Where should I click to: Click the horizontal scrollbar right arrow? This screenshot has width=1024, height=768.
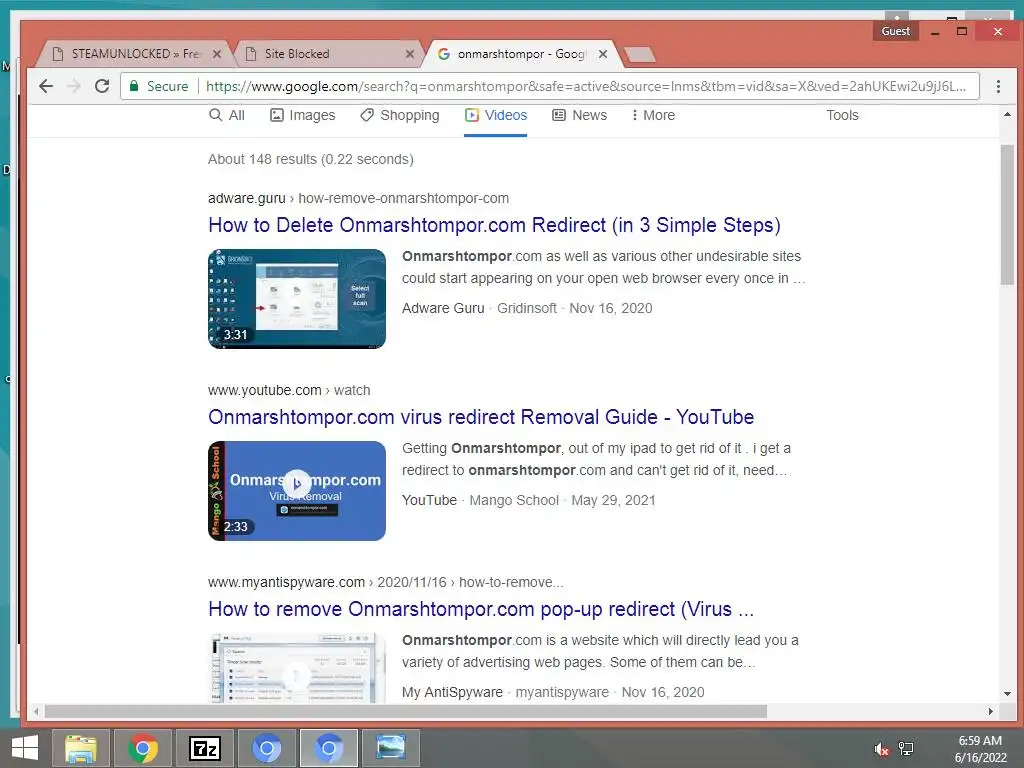[x=991, y=711]
